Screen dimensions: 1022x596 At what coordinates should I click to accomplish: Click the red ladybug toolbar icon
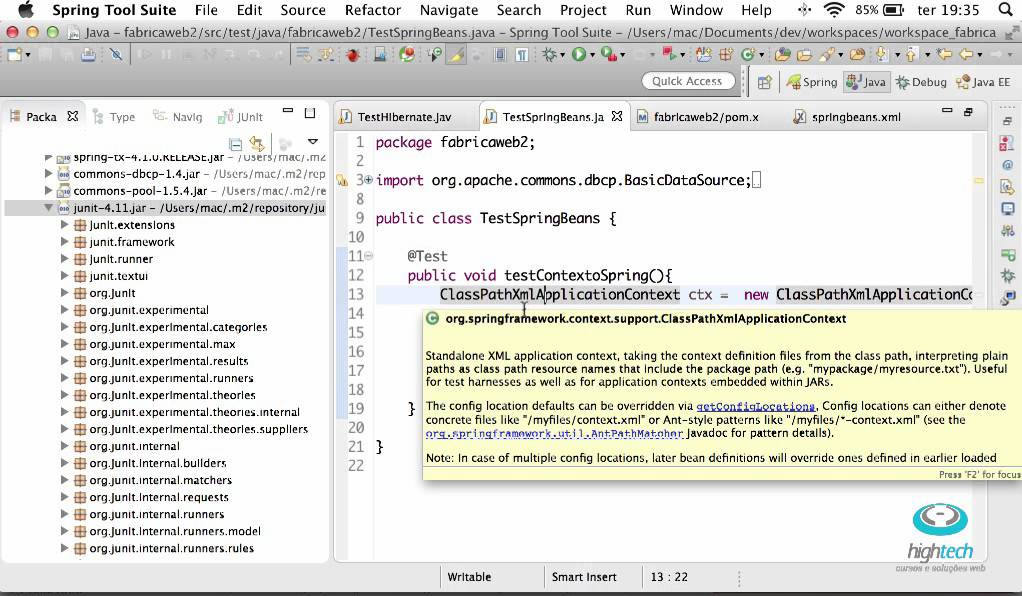coord(353,55)
